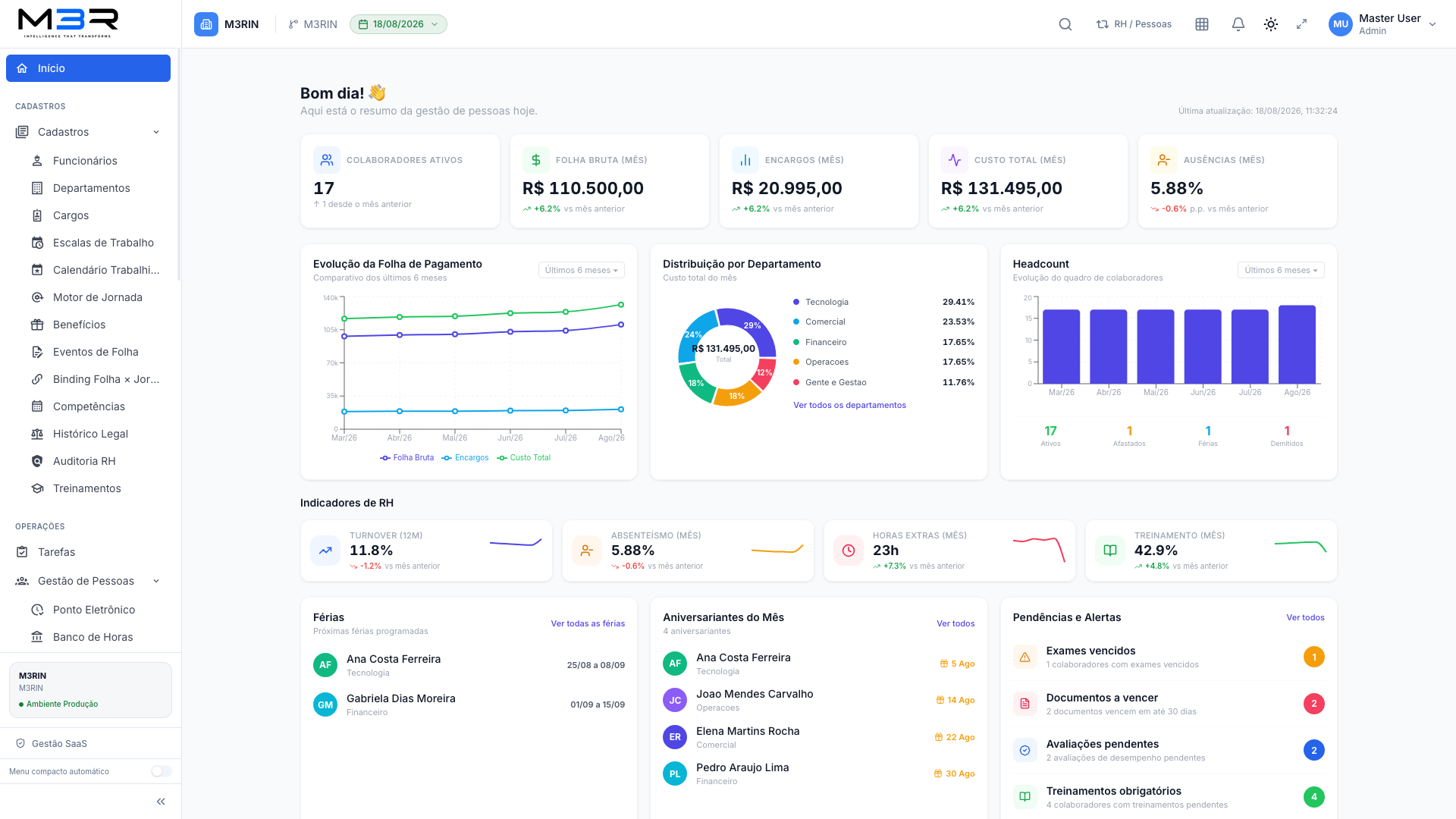Click Tecnologia color dot in legend

pyautogui.click(x=796, y=302)
